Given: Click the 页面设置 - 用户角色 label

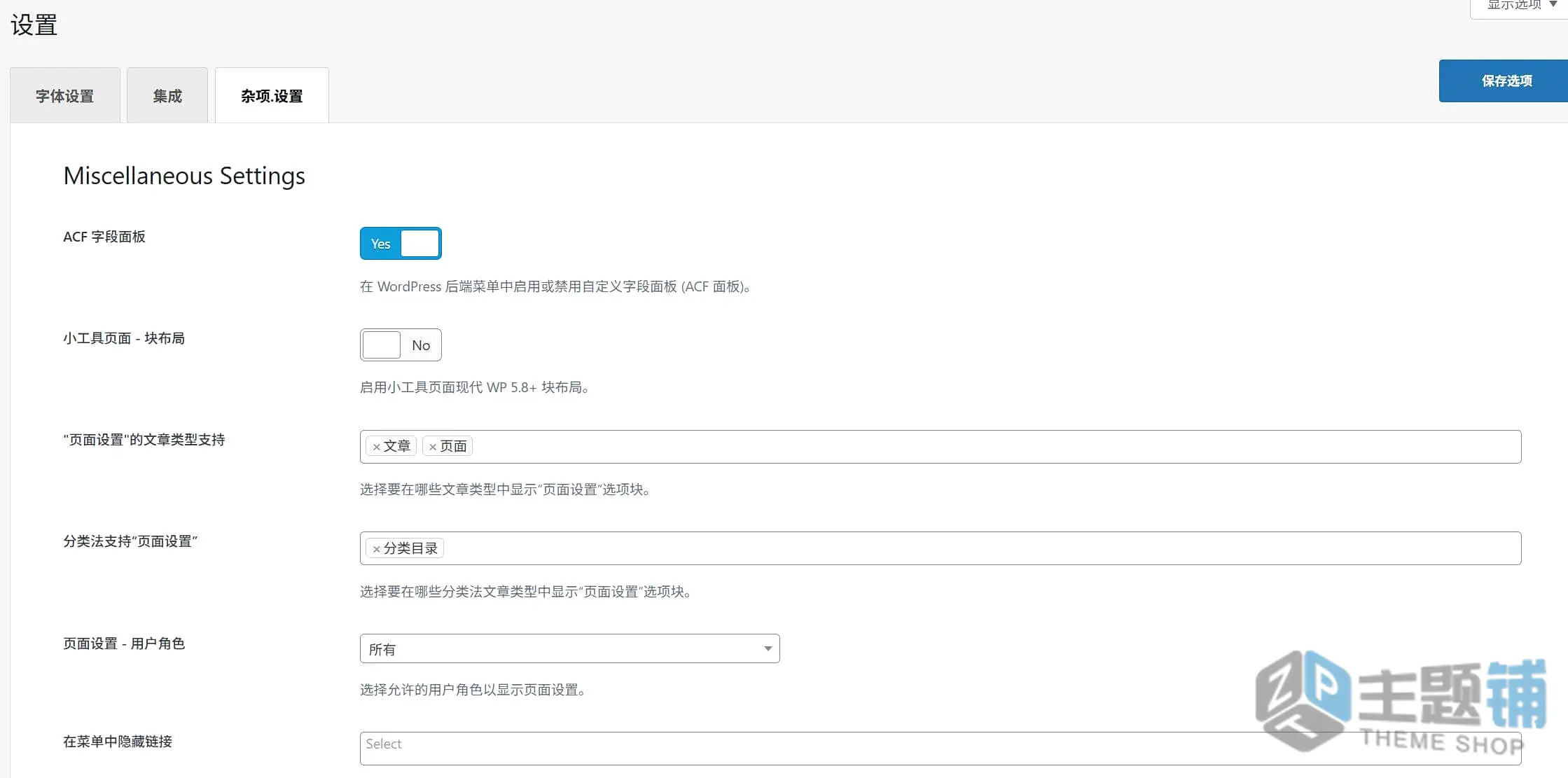Looking at the screenshot, I should coord(124,644).
